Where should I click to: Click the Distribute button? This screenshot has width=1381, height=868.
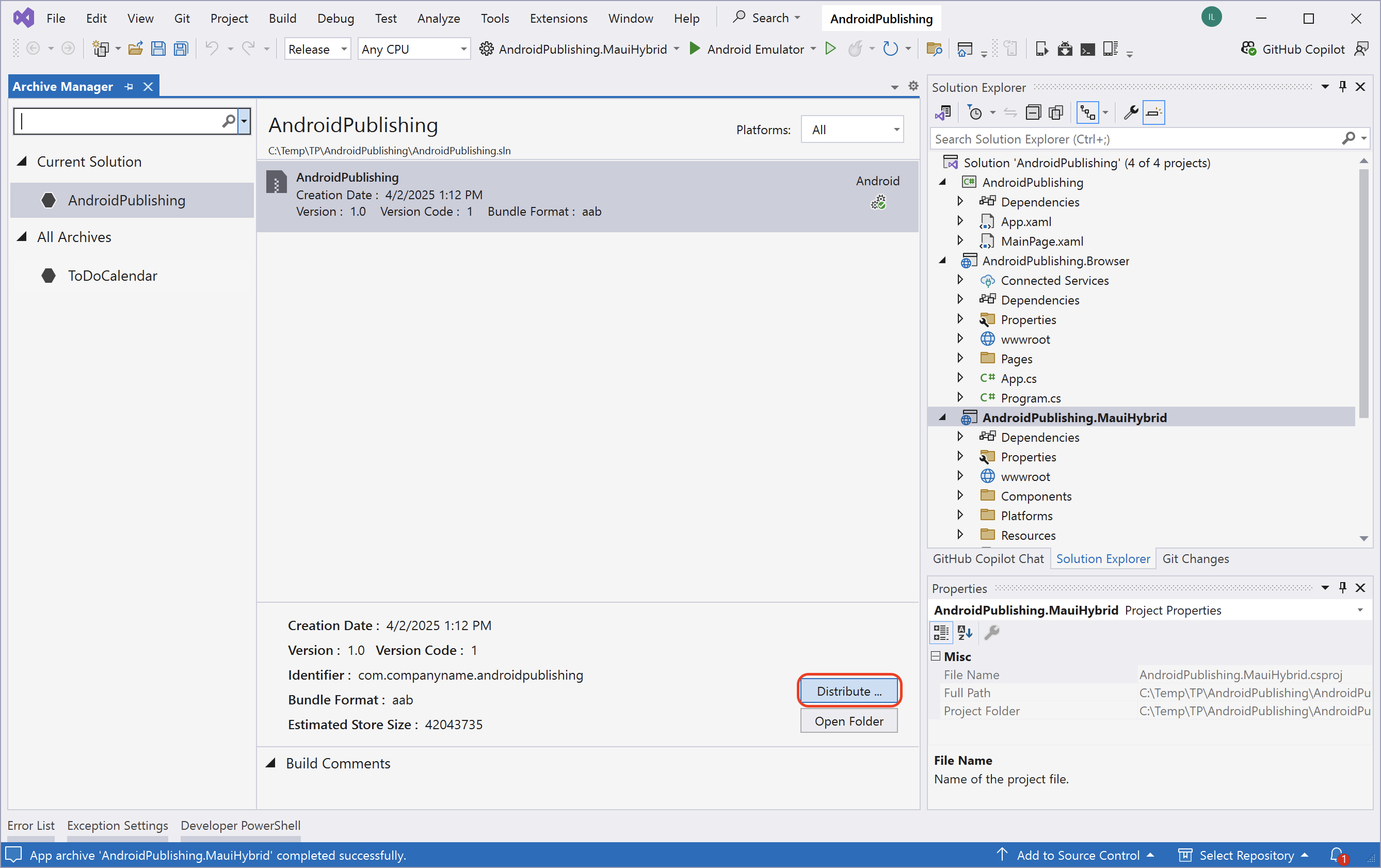849,691
